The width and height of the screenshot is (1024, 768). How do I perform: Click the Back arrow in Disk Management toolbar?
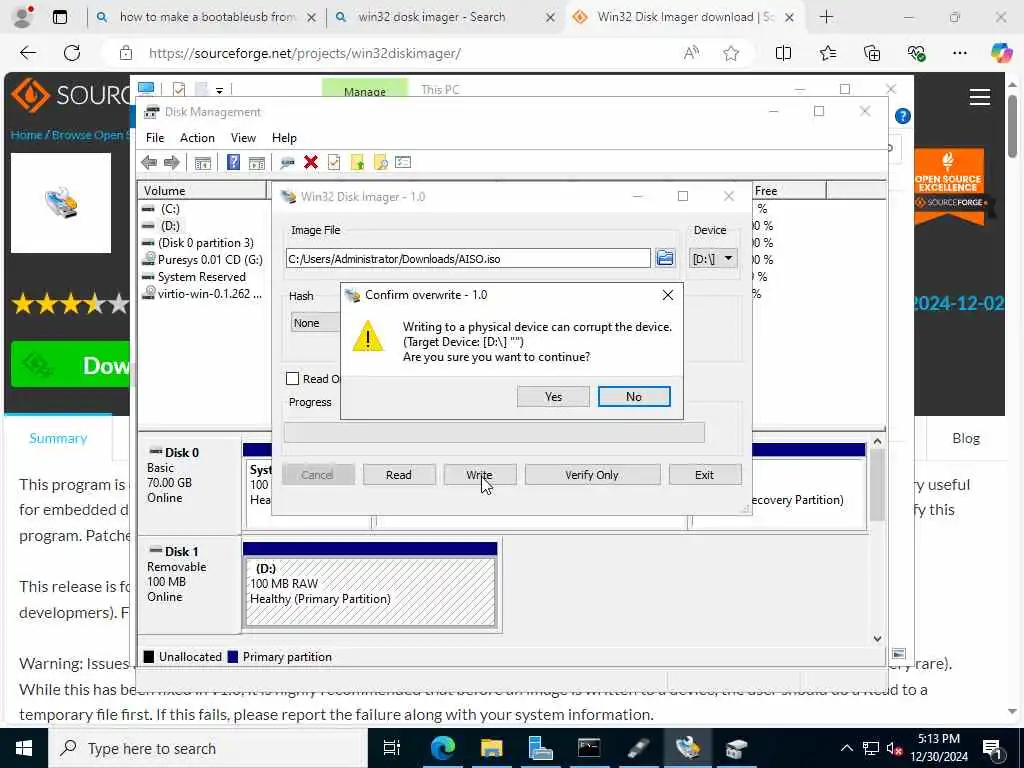149,163
